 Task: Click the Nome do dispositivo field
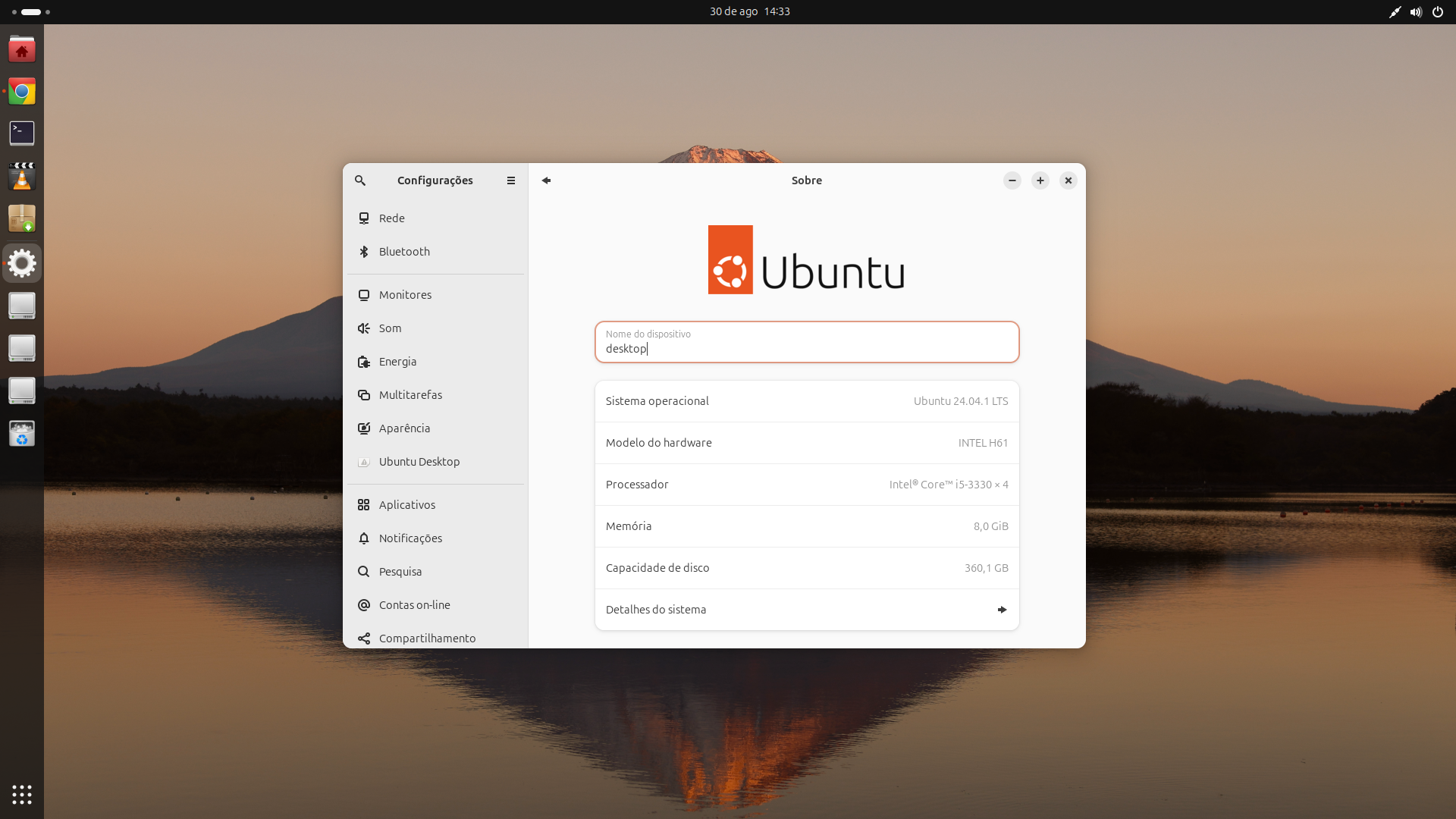807,342
